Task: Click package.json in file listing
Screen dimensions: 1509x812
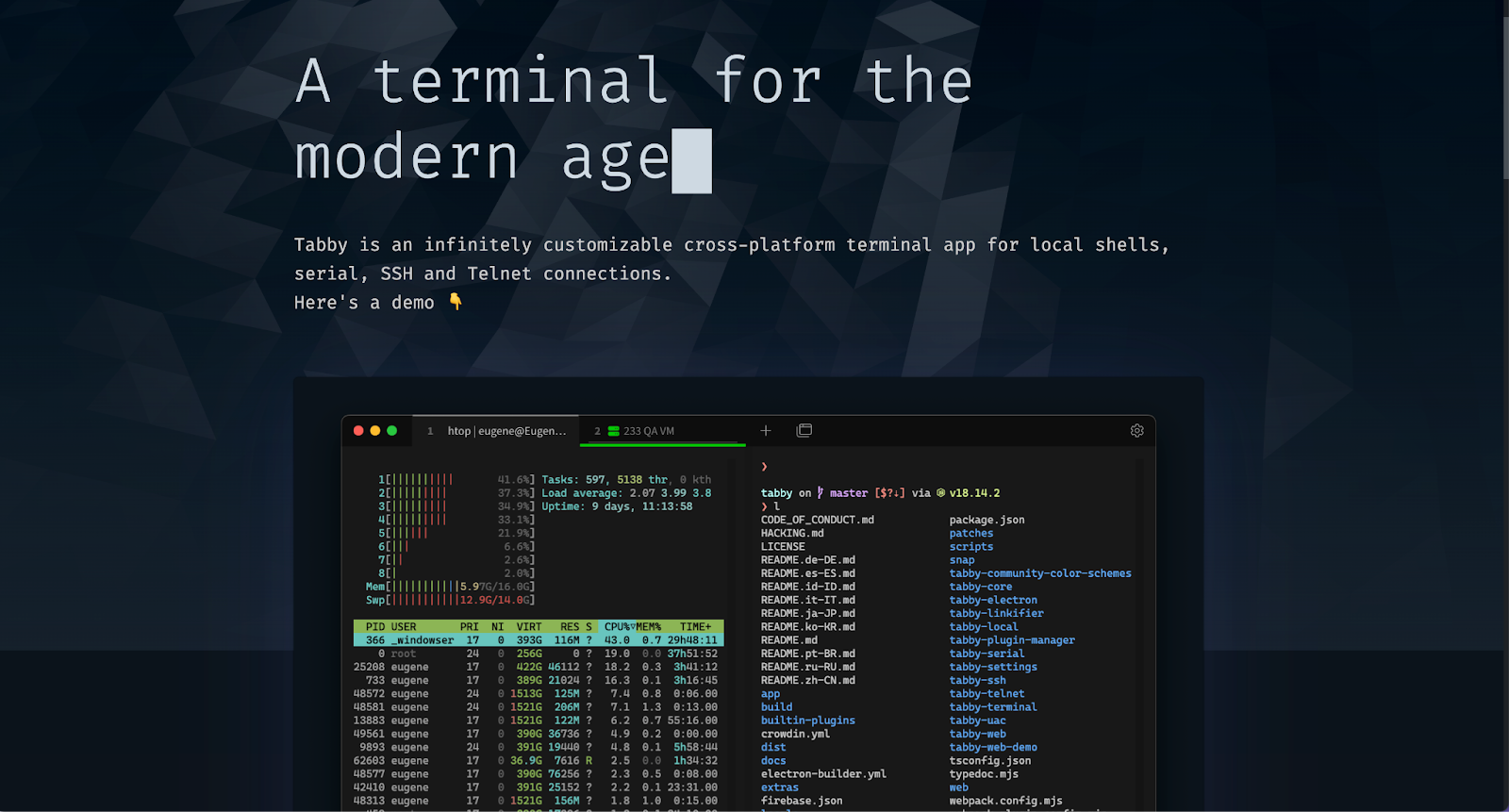Action: pyautogui.click(x=987, y=520)
